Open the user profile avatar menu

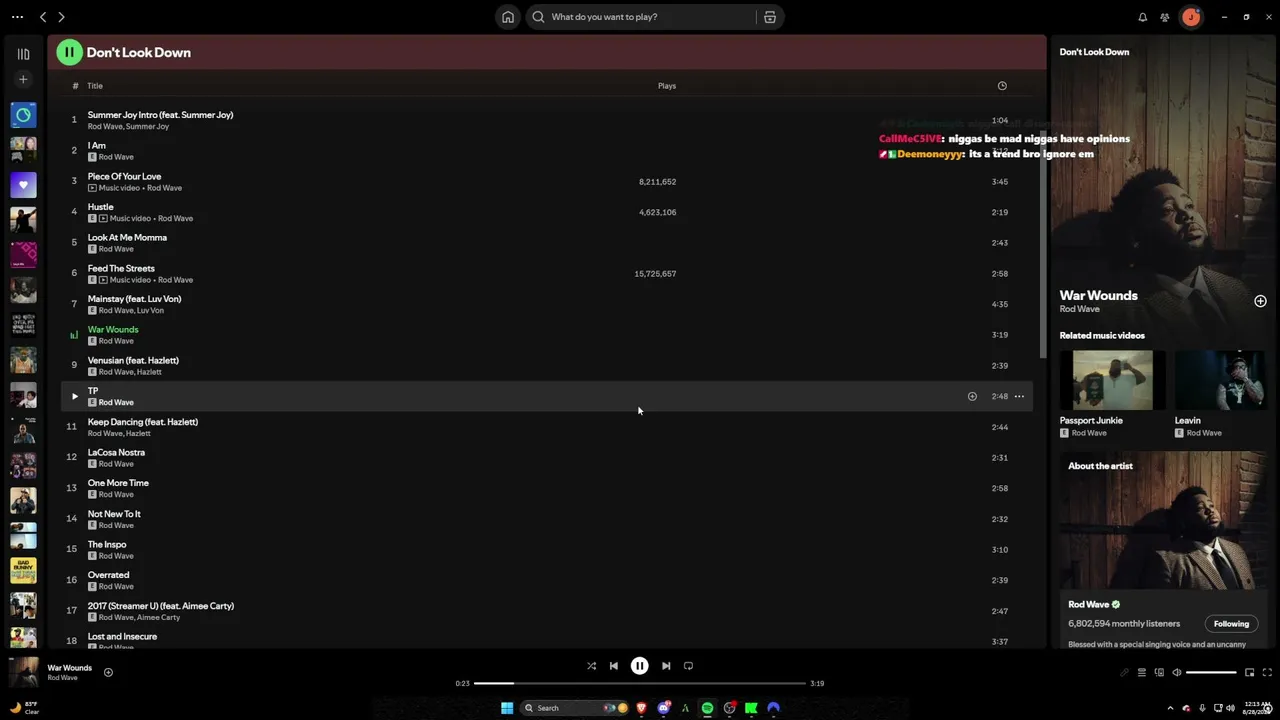pyautogui.click(x=1191, y=17)
